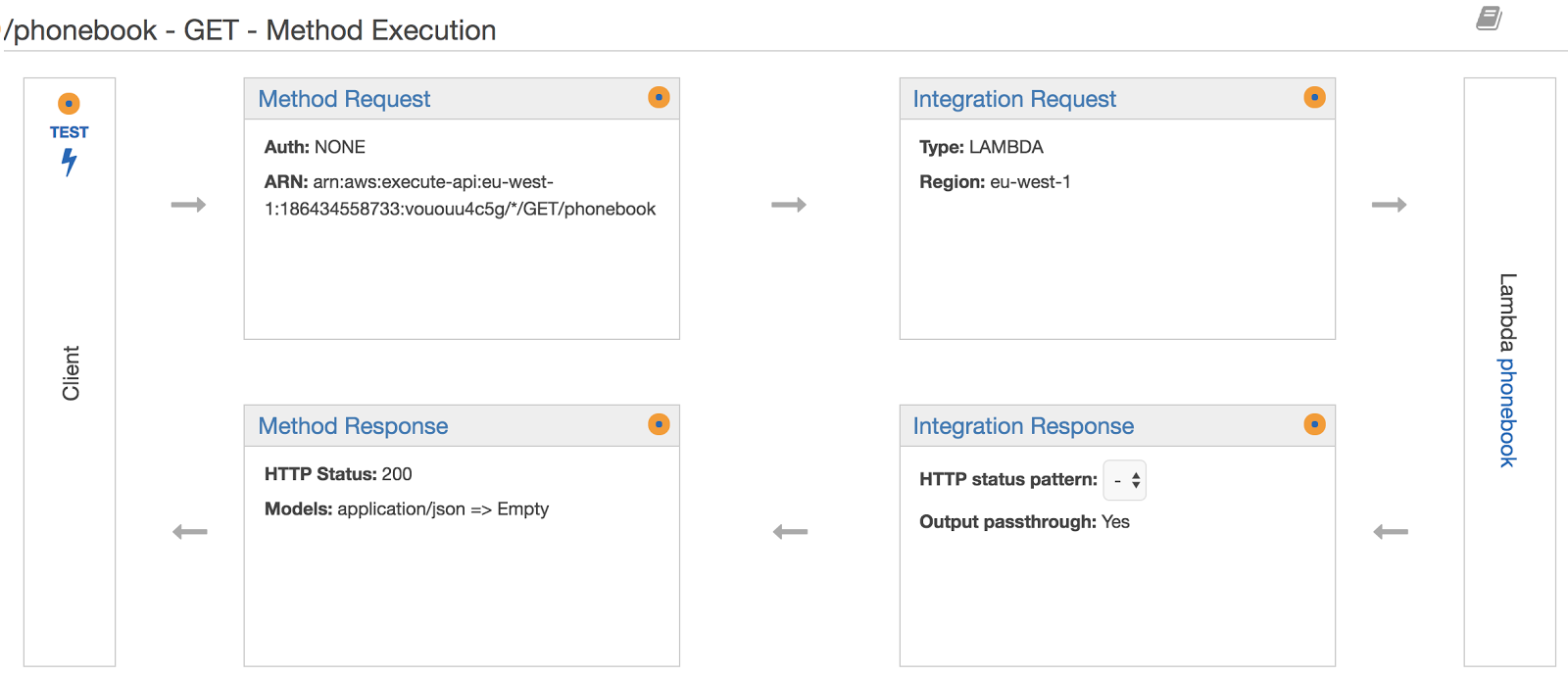Image resolution: width=1568 pixels, height=676 pixels.
Task: Open the documentation book icon top right
Action: tap(1490, 17)
